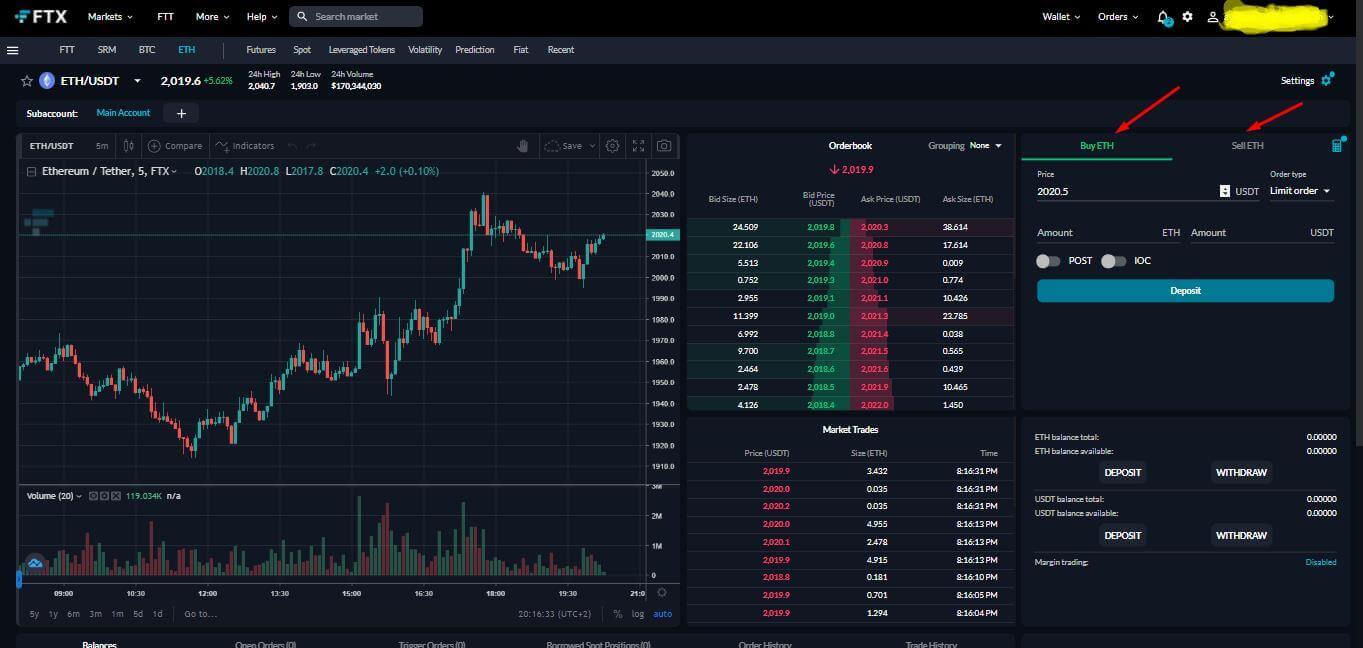Click DEPOSIT under ETH balance

click(1122, 472)
